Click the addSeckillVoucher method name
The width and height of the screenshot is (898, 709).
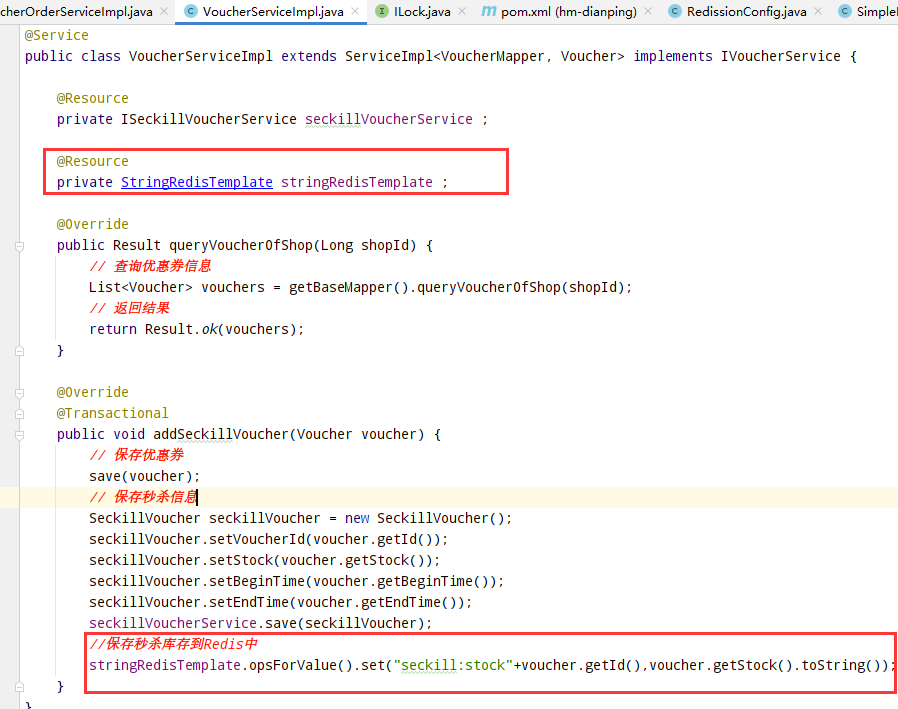coord(221,434)
